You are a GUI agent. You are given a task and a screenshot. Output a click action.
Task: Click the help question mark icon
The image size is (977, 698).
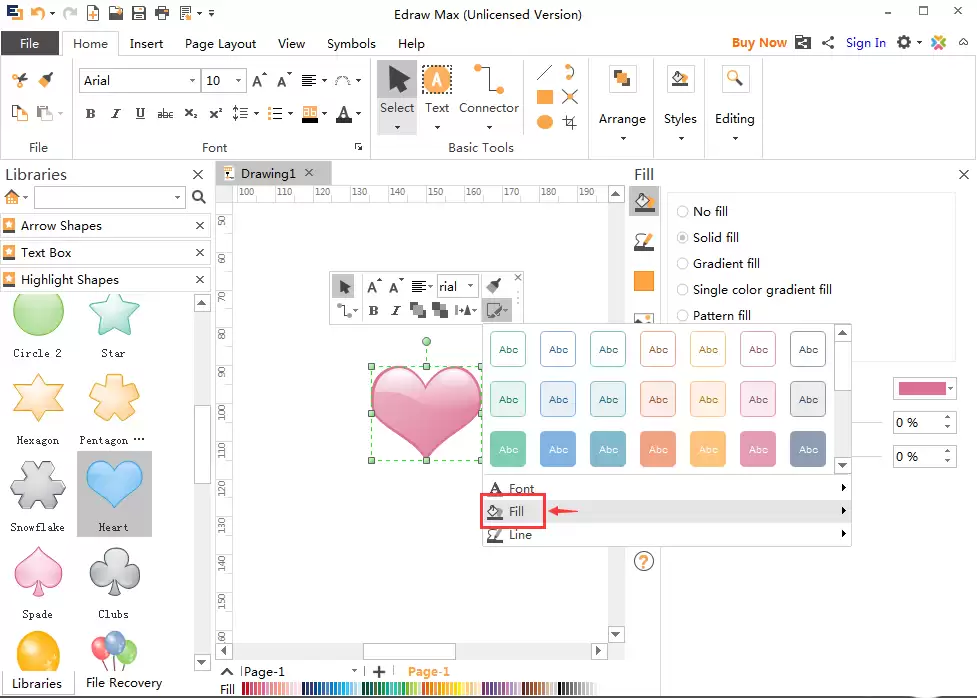coord(644,562)
